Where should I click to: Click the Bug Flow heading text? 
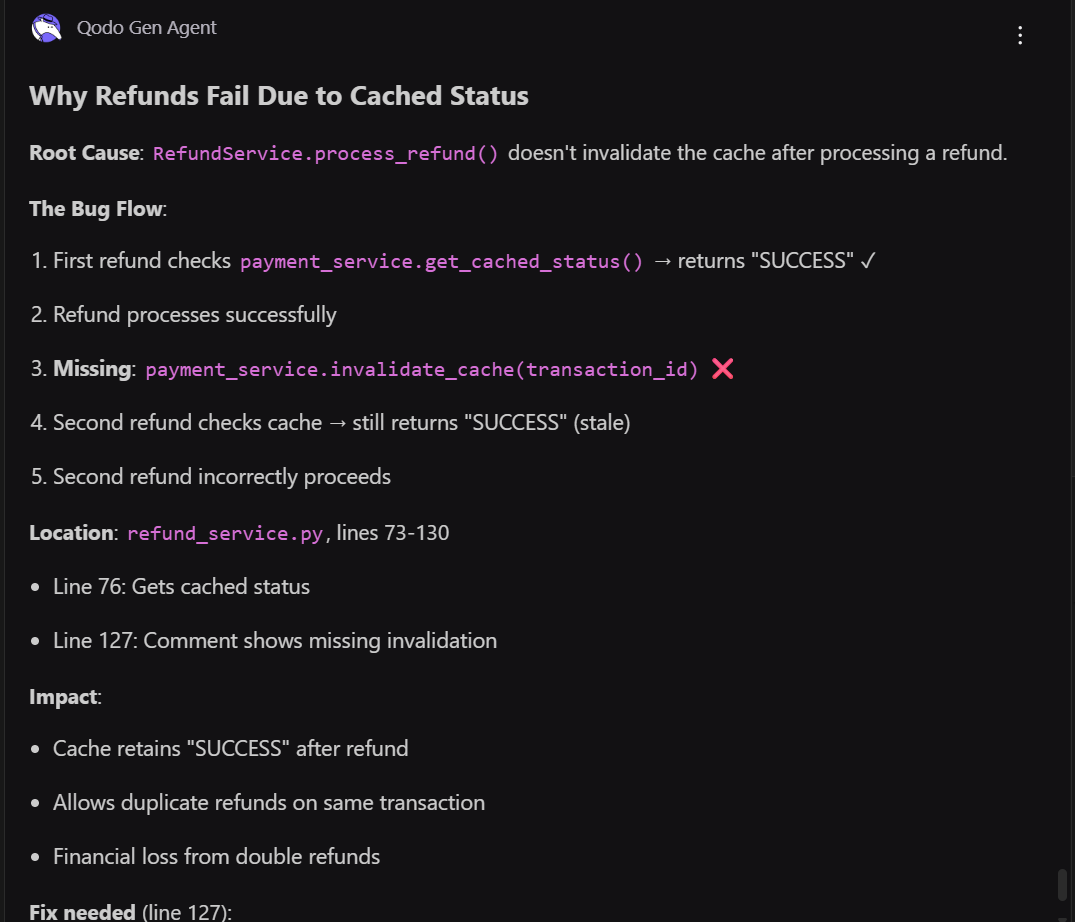tap(95, 208)
